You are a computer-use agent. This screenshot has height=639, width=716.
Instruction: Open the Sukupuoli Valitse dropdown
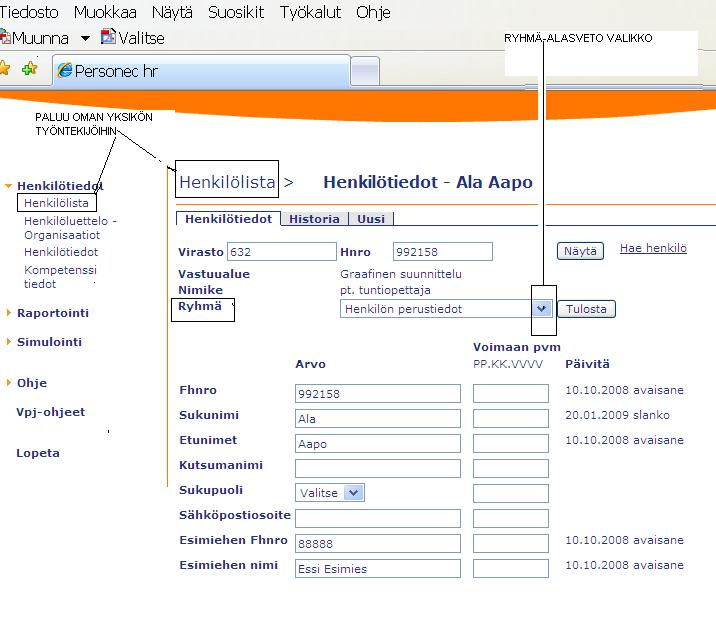[330, 493]
